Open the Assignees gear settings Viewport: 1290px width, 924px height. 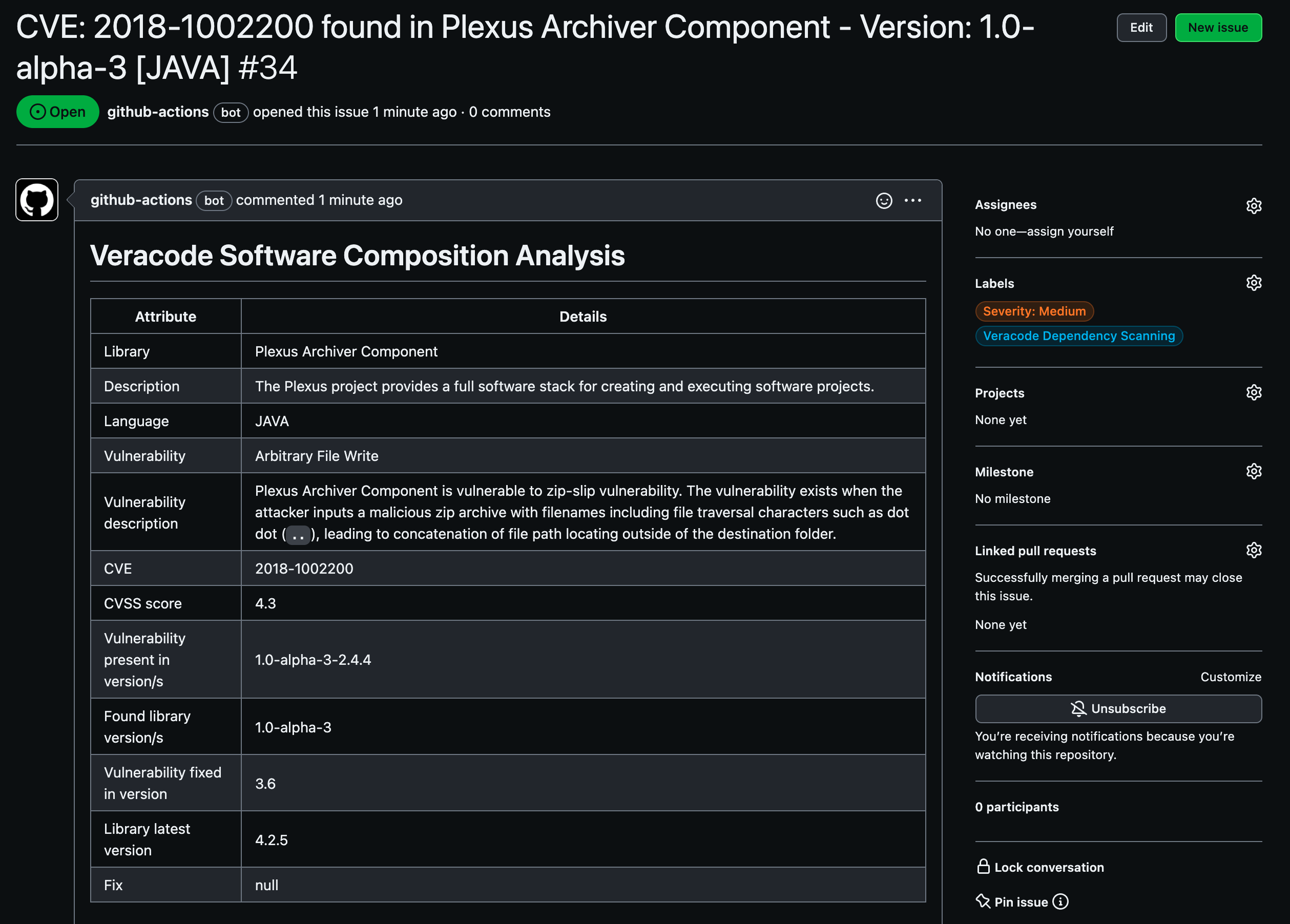point(1254,205)
